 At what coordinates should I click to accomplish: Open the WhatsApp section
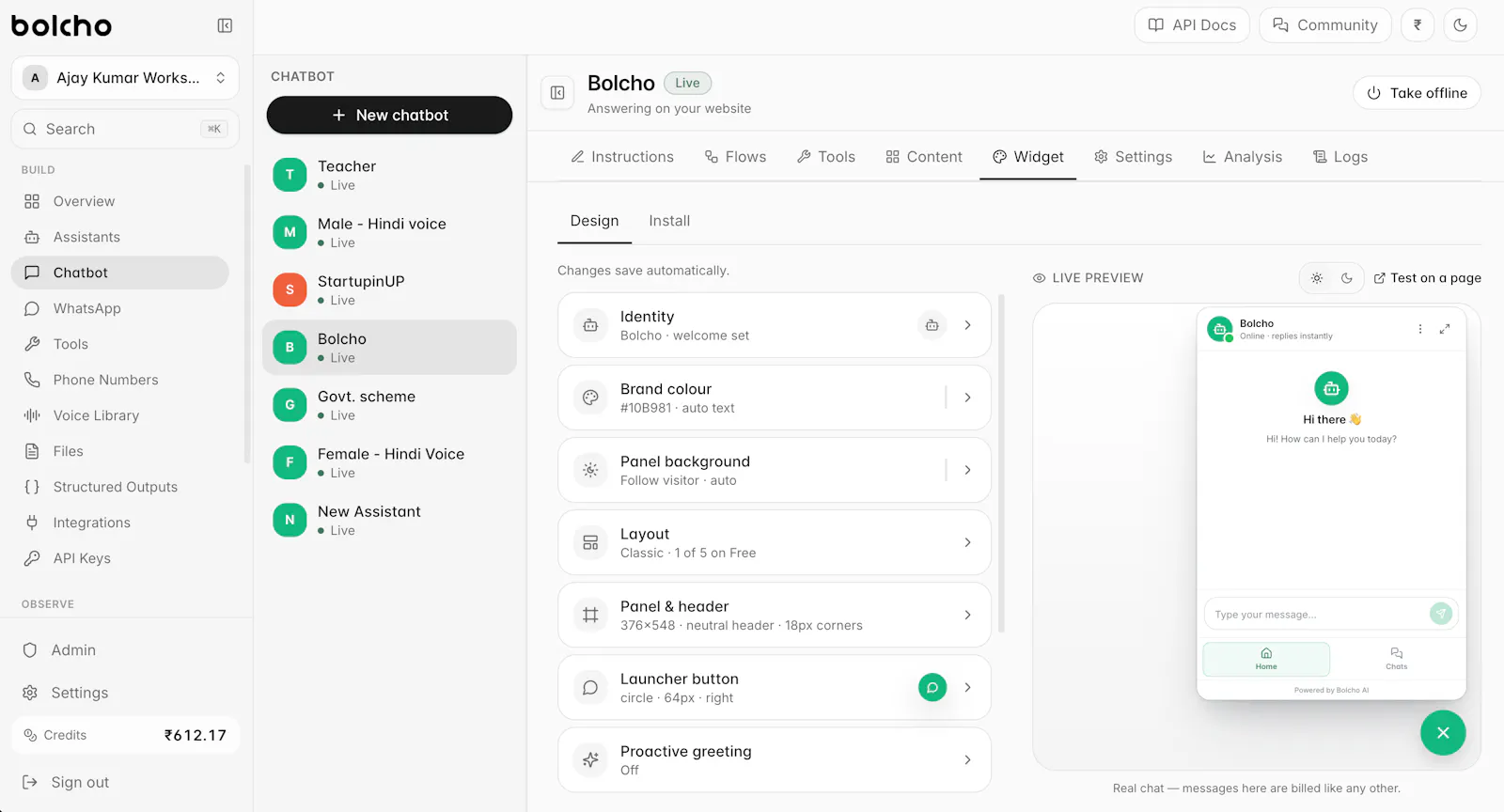click(x=119, y=308)
